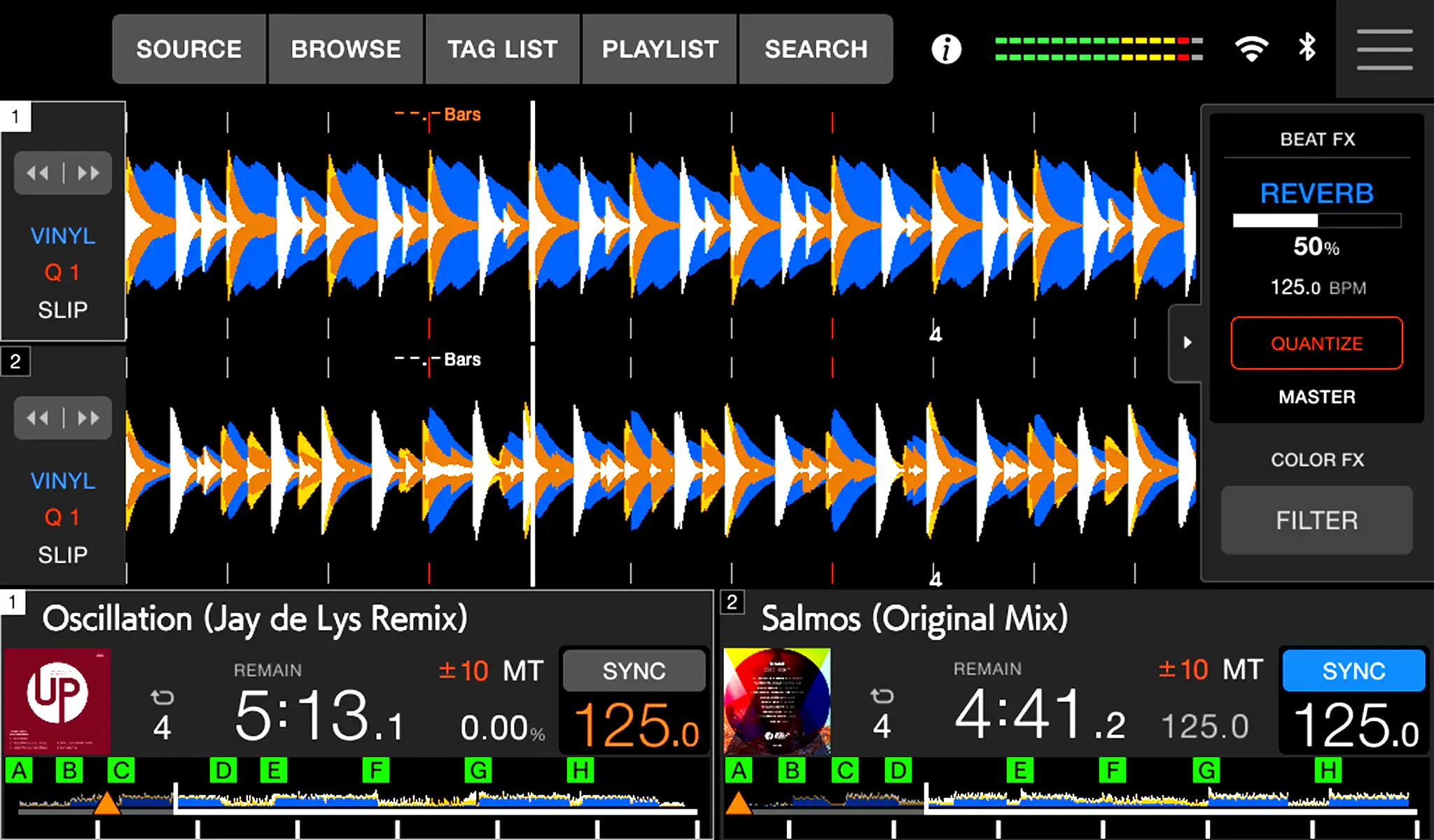Jump to hot cue F on deck 2
1434x840 pixels.
1112,771
